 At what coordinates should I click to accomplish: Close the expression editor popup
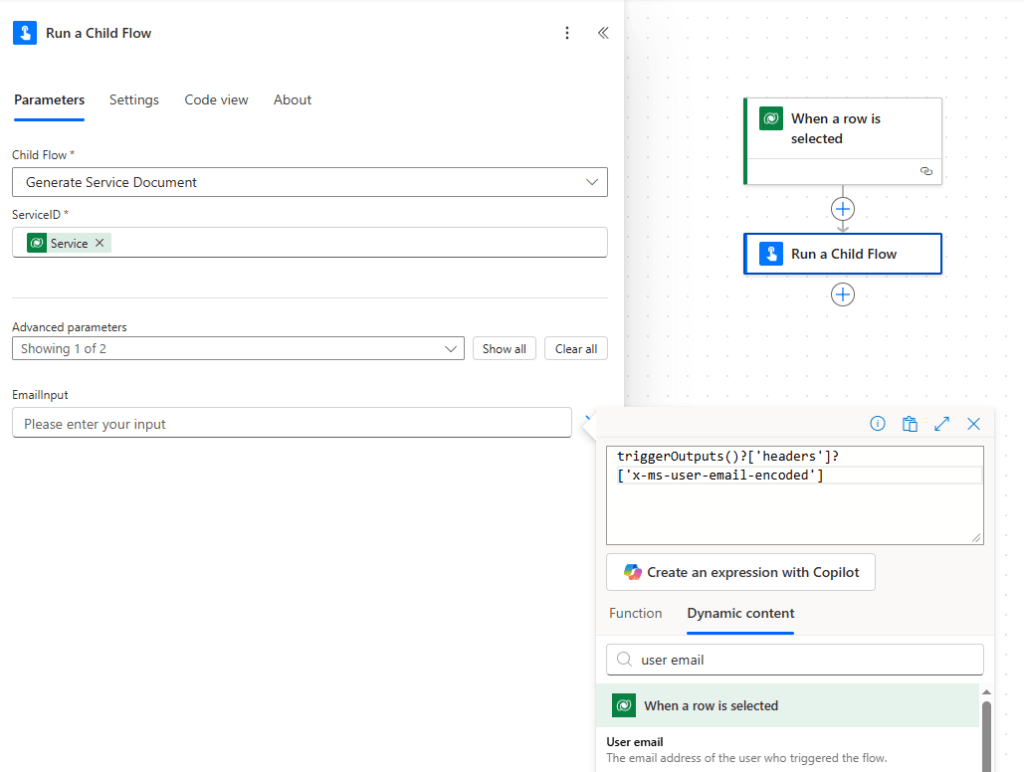(x=974, y=424)
